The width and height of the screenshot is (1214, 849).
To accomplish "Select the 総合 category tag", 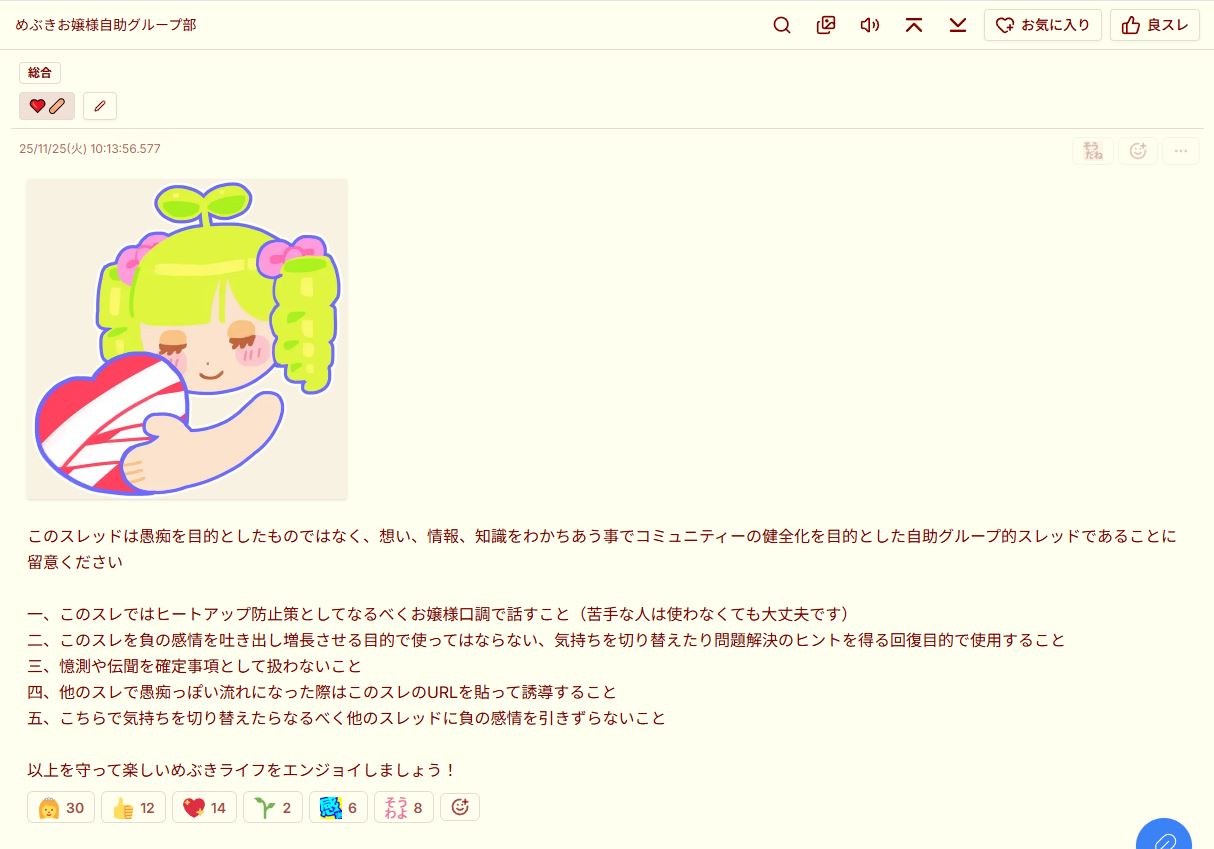I will [40, 72].
